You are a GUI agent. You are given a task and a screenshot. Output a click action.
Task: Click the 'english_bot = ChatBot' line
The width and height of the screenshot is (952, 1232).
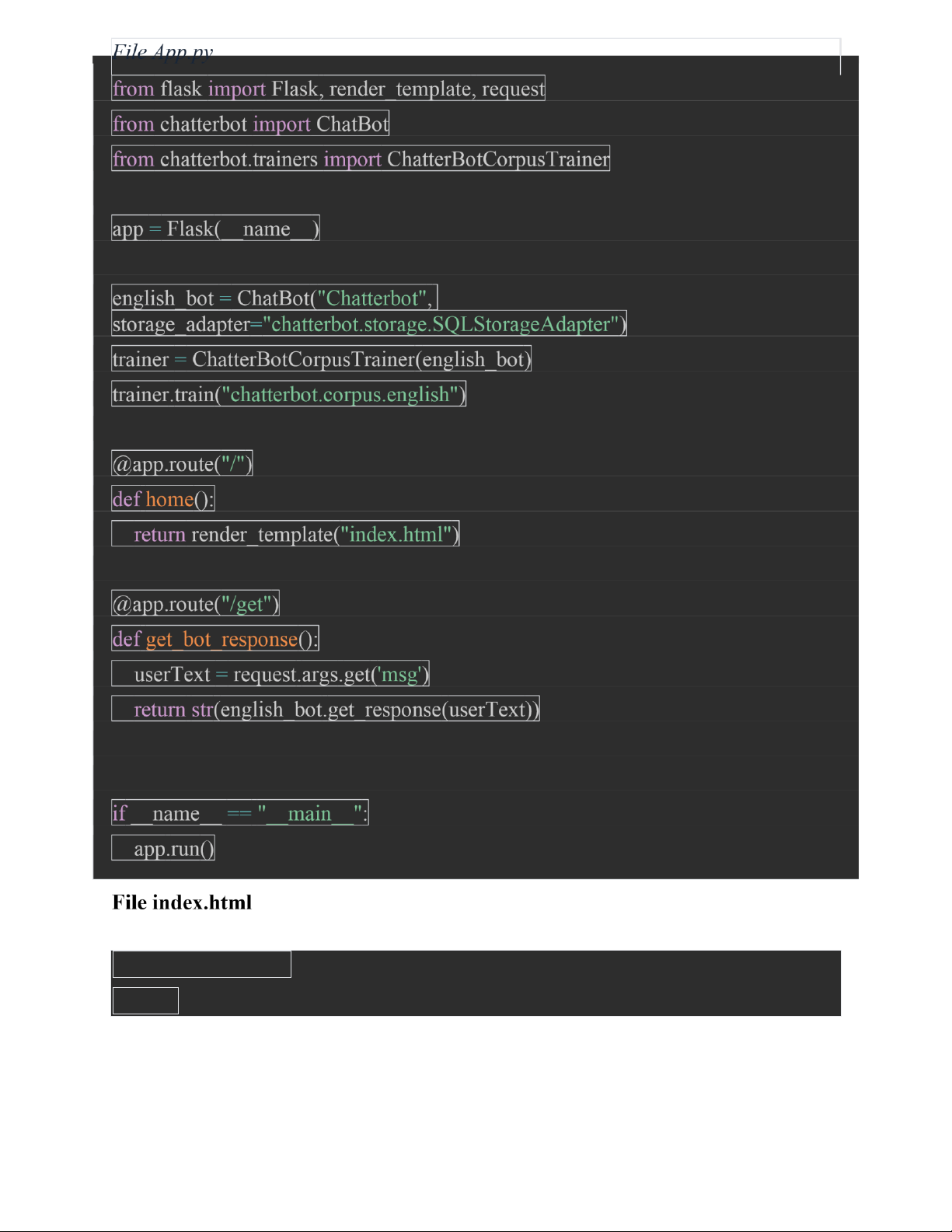click(274, 298)
